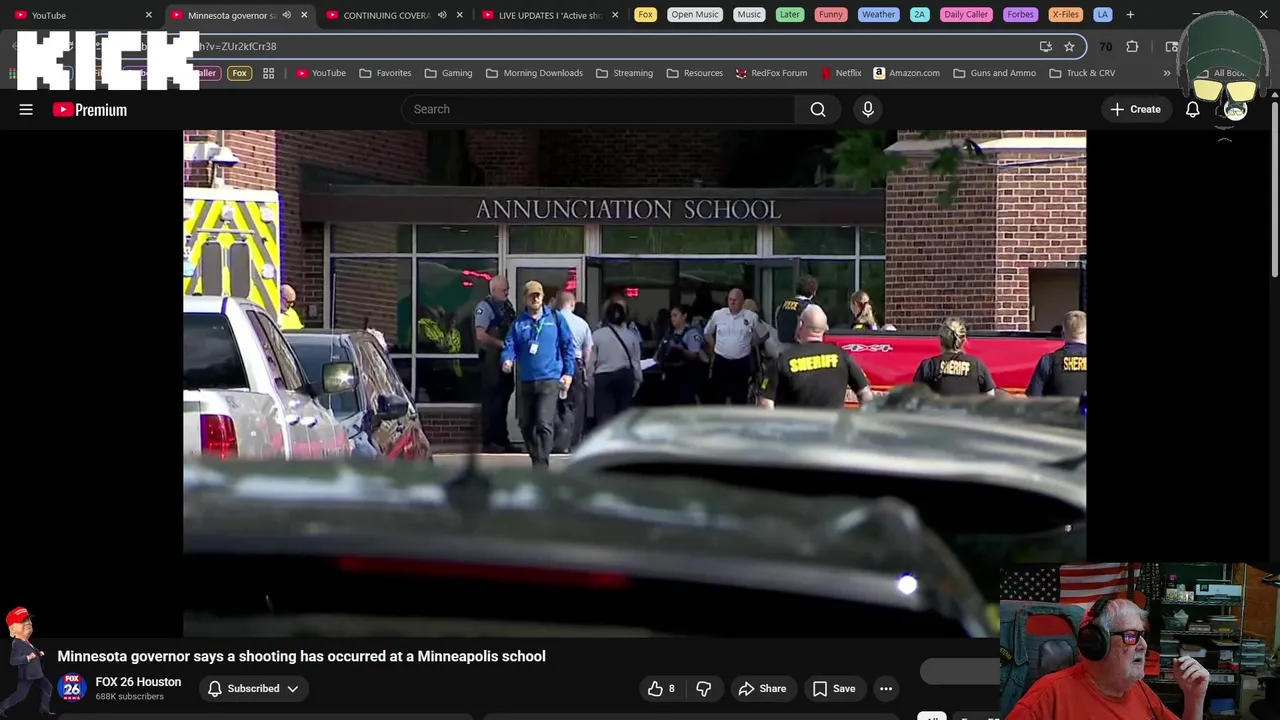1280x720 pixels.
Task: Click install app icon in address bar
Action: pyautogui.click(x=1046, y=46)
